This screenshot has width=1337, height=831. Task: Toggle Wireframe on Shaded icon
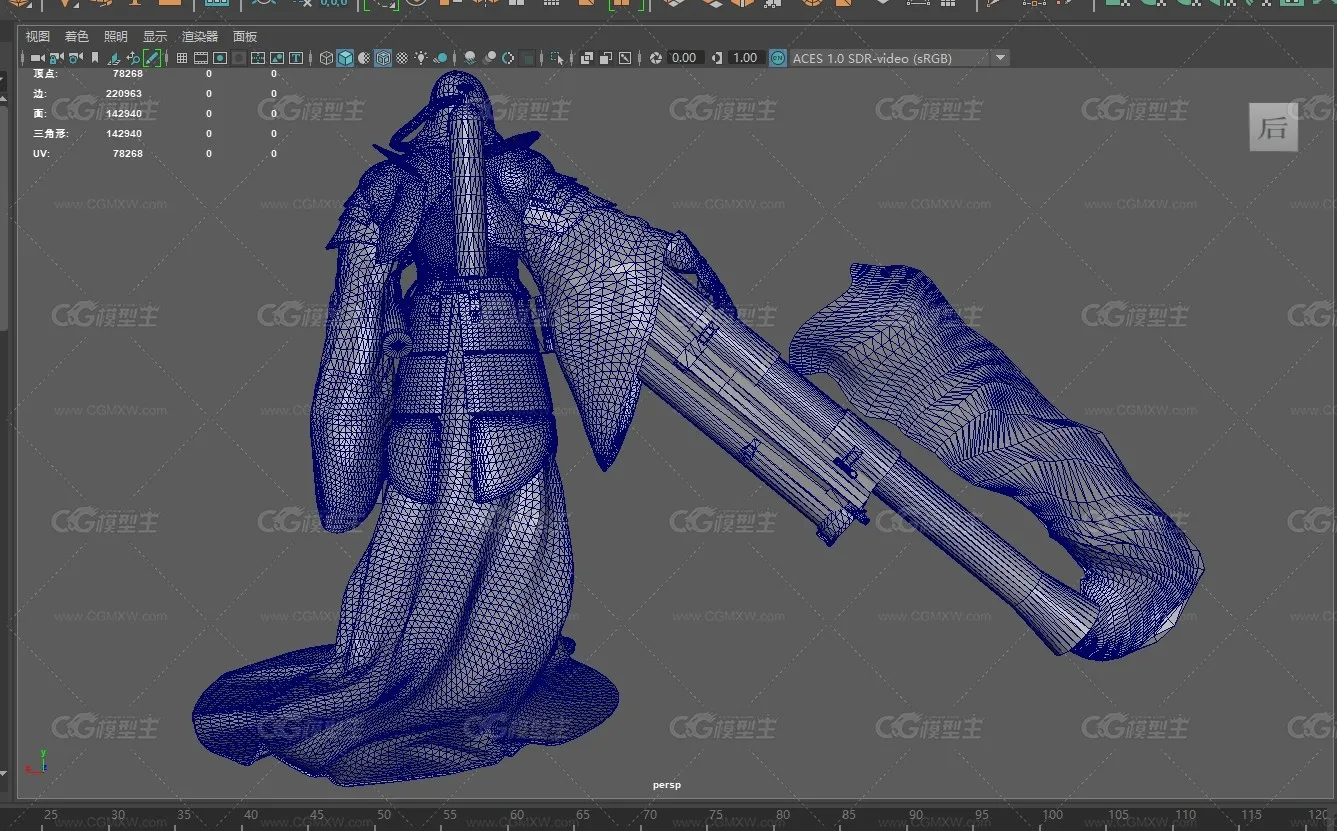coord(383,58)
